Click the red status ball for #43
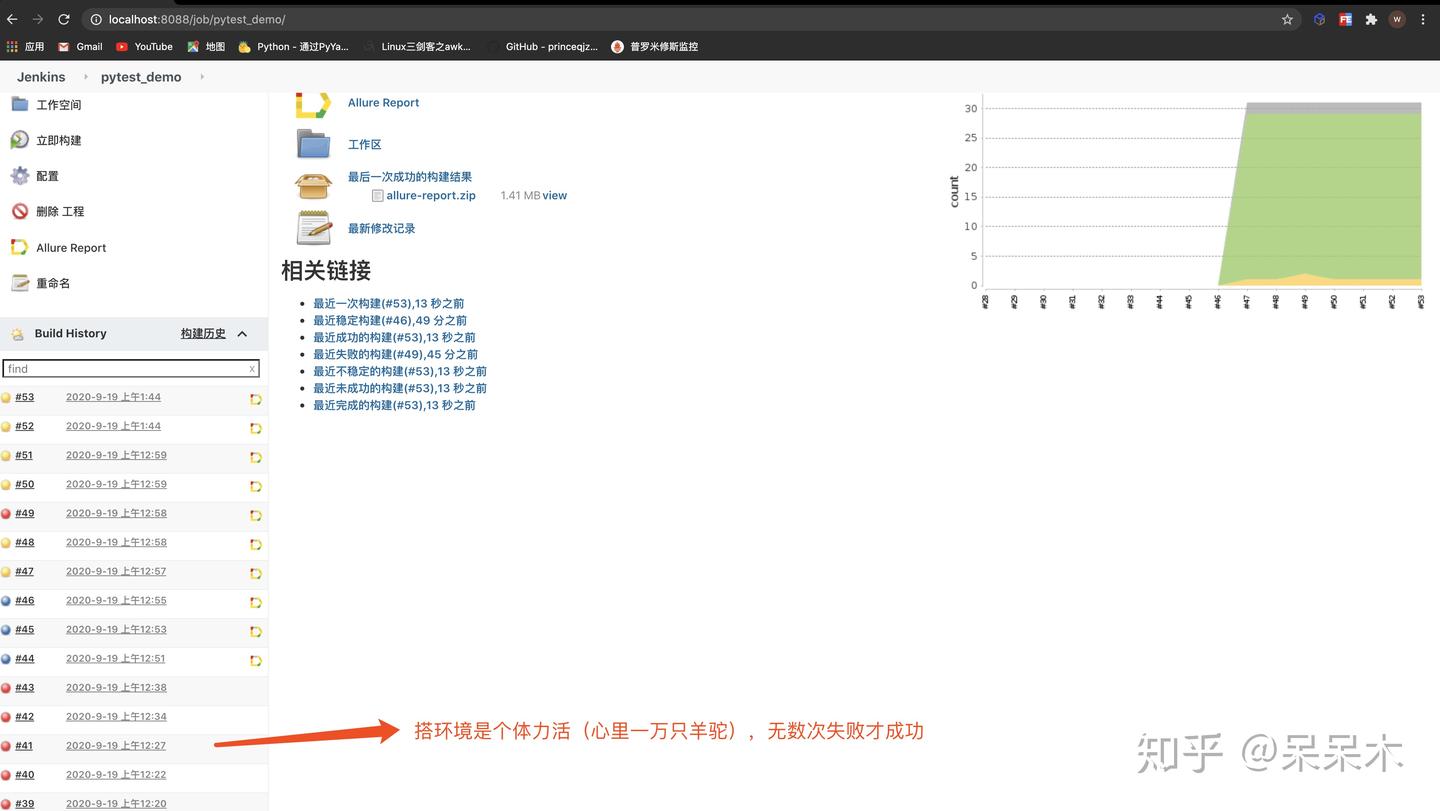1440x811 pixels. click(6, 688)
